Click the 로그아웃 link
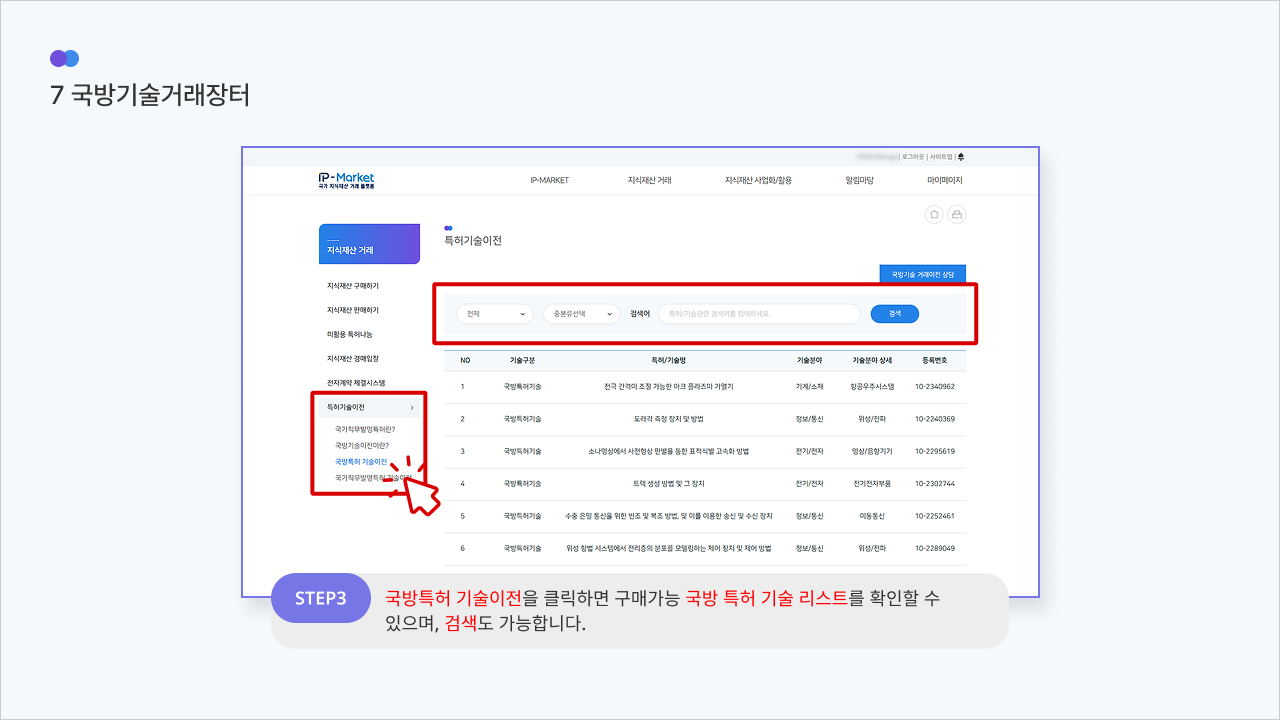Image resolution: width=1280 pixels, height=720 pixels. 912,157
